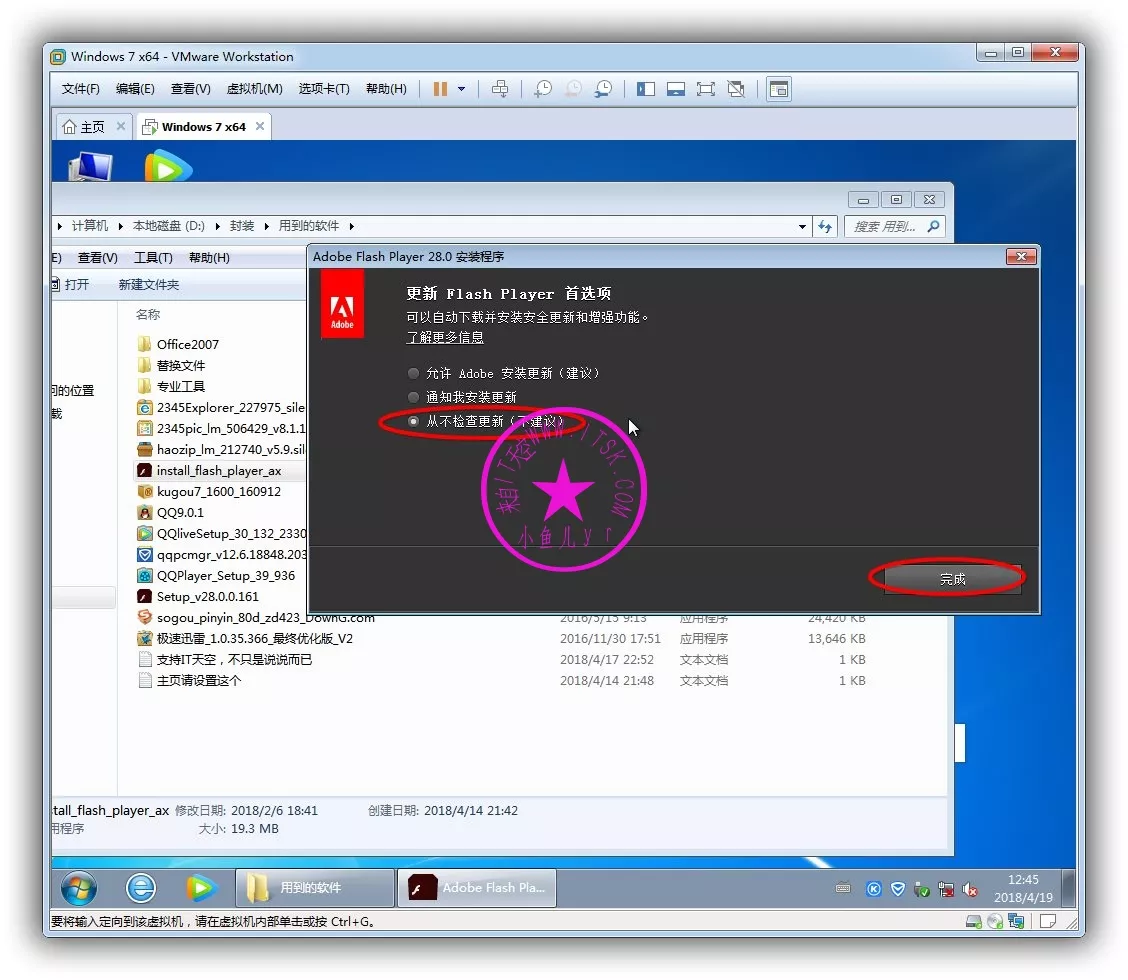Open the snapshot manager icon

pyautogui.click(x=603, y=89)
